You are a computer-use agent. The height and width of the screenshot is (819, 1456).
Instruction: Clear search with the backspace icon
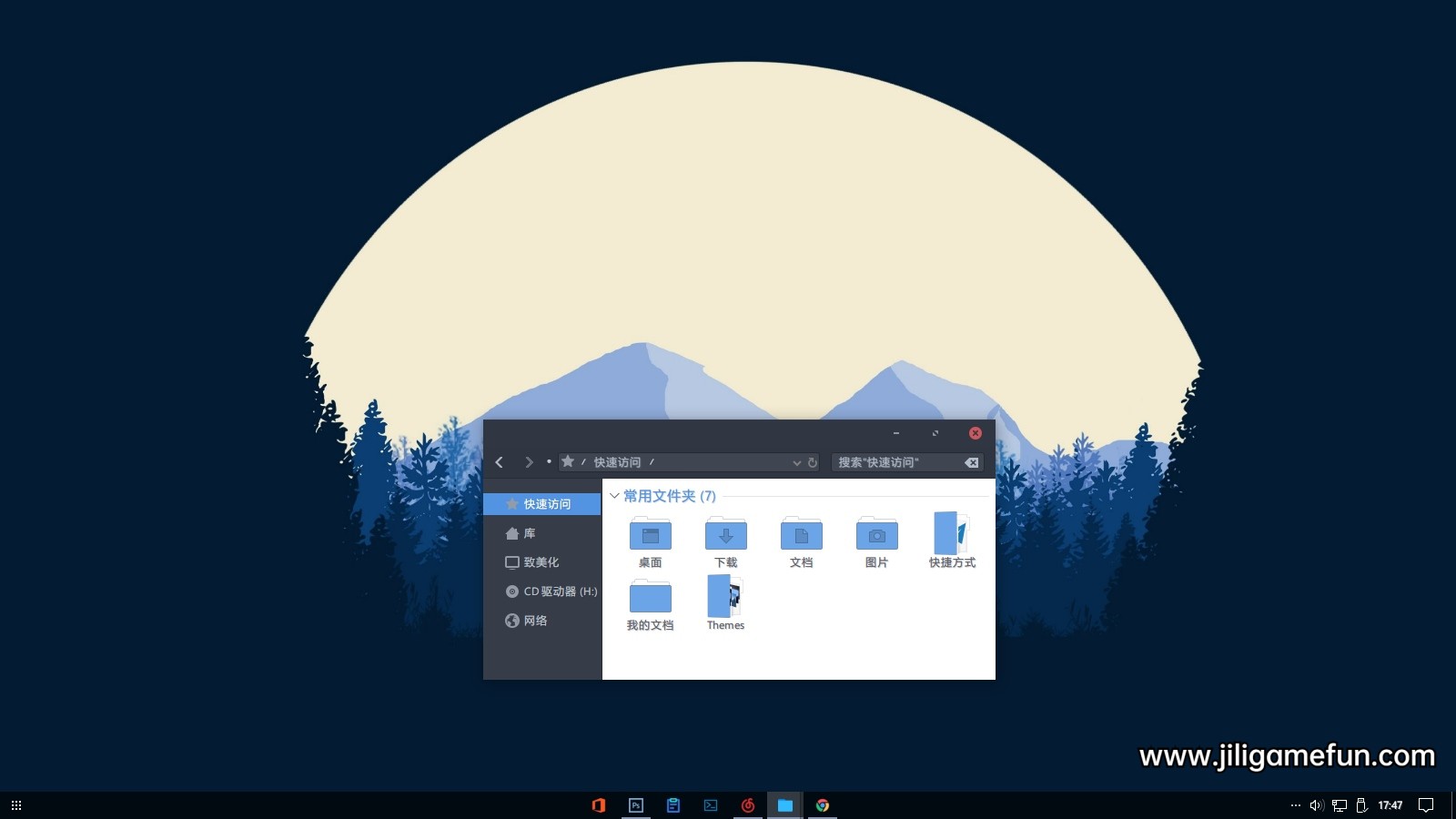[972, 462]
